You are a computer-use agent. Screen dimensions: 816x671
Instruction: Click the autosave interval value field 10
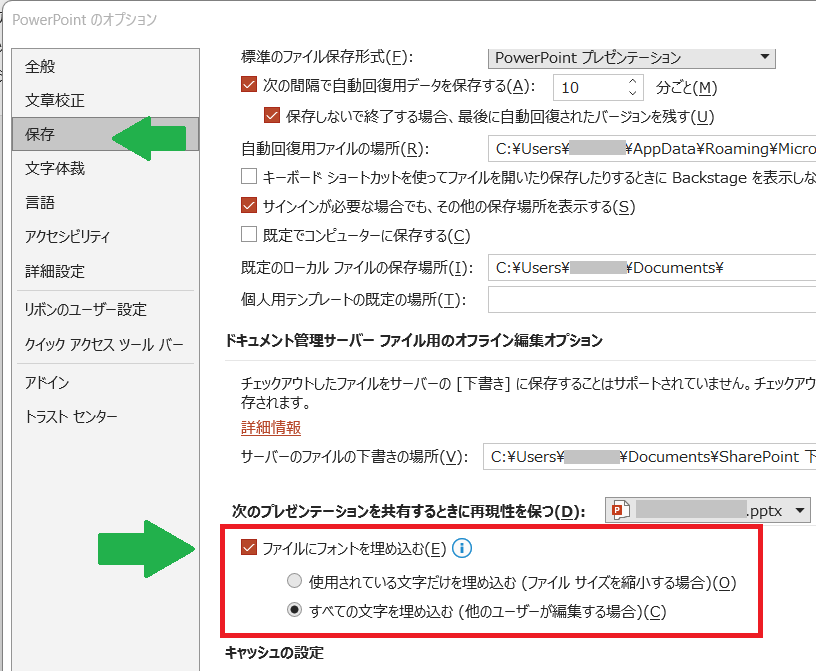(589, 87)
